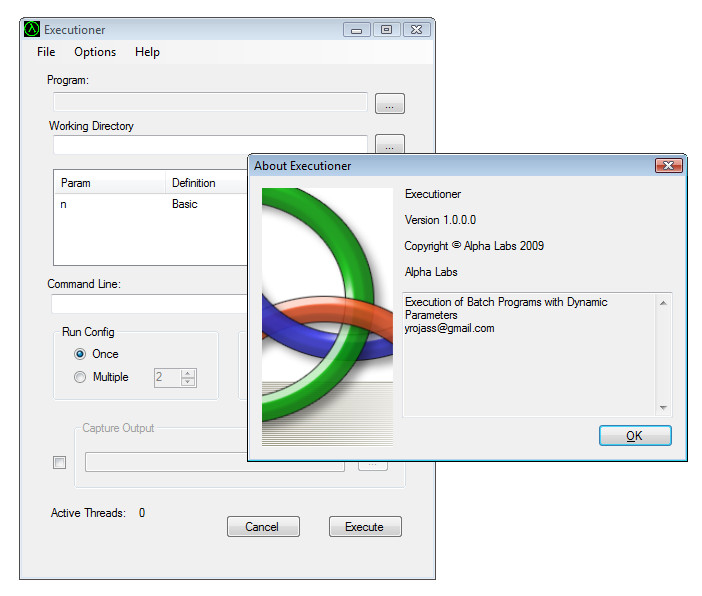Click the 'Version 1.0.0.0' label
The image size is (702, 596).
pyautogui.click(x=440, y=220)
